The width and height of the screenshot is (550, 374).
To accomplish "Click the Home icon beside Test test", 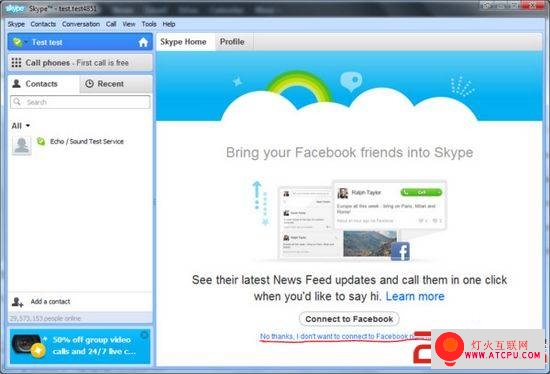I will (x=143, y=42).
